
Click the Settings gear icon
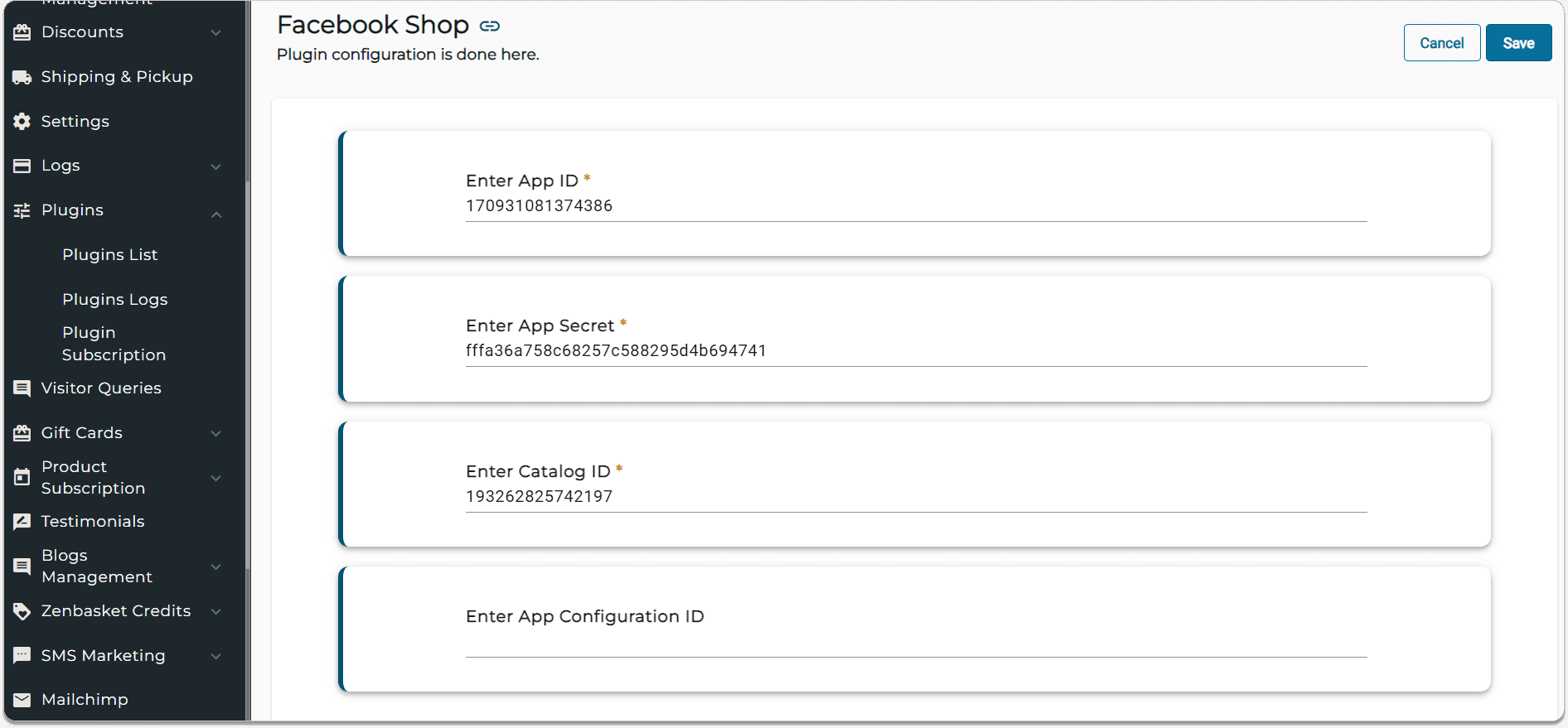point(22,122)
